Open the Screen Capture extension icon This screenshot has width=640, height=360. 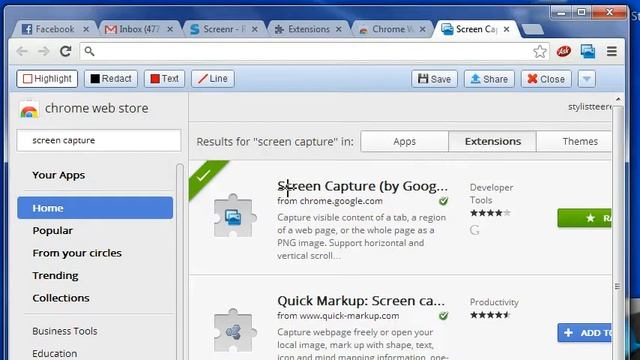pyautogui.click(x=588, y=51)
